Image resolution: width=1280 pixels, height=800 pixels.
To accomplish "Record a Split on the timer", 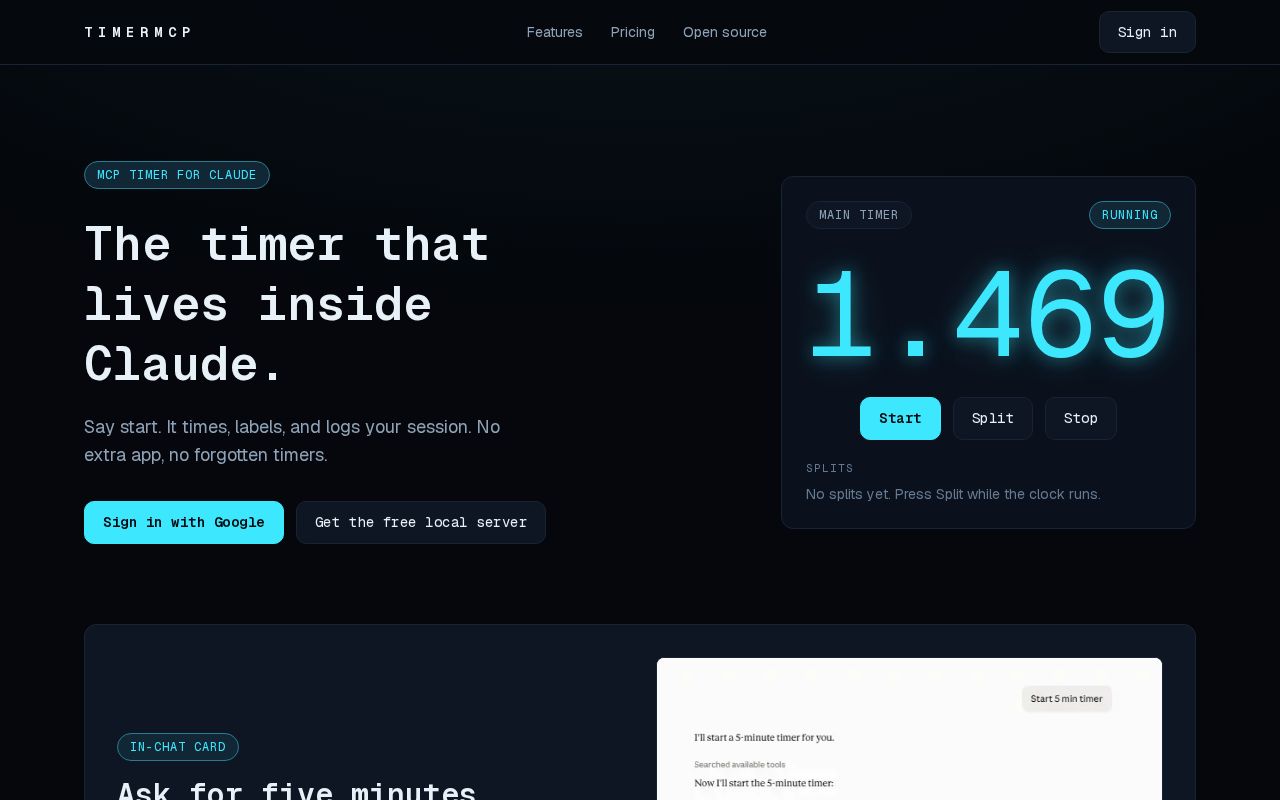I will [993, 418].
